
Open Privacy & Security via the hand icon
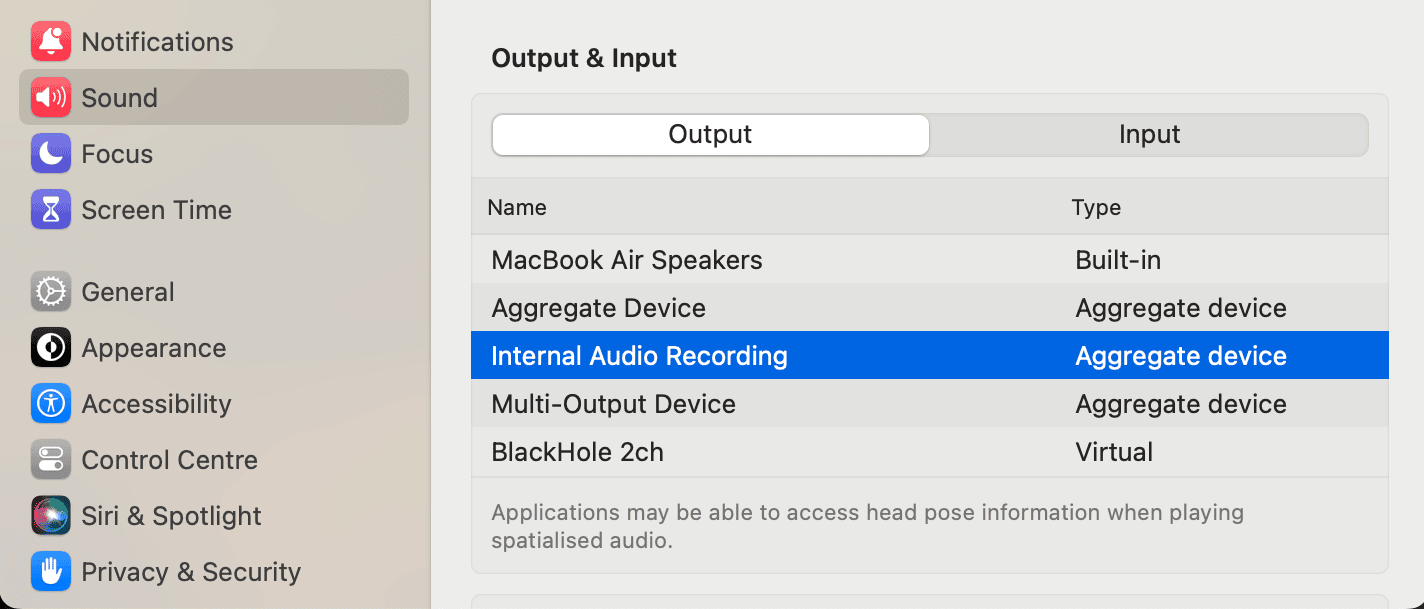pos(49,571)
